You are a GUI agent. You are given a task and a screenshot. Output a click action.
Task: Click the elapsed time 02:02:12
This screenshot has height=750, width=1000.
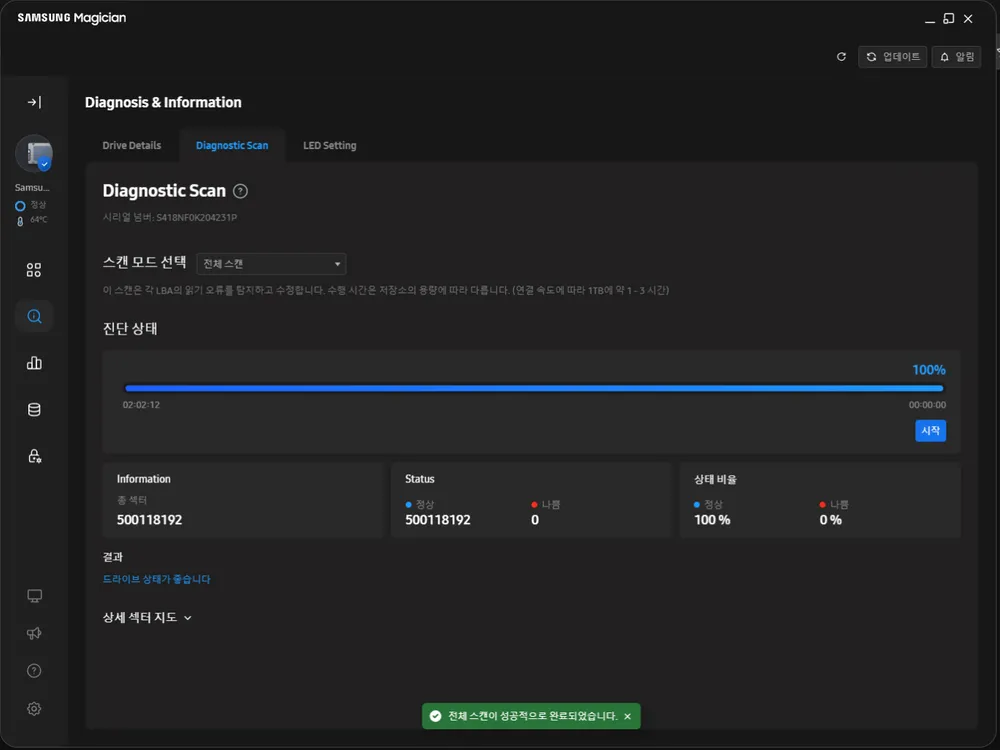pos(141,405)
